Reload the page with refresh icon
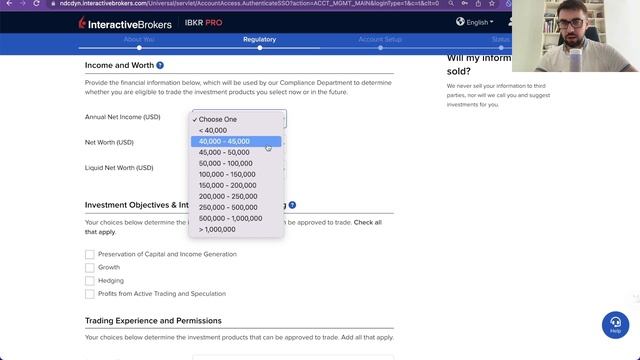The width and height of the screenshot is (640, 360). pos(36,3)
